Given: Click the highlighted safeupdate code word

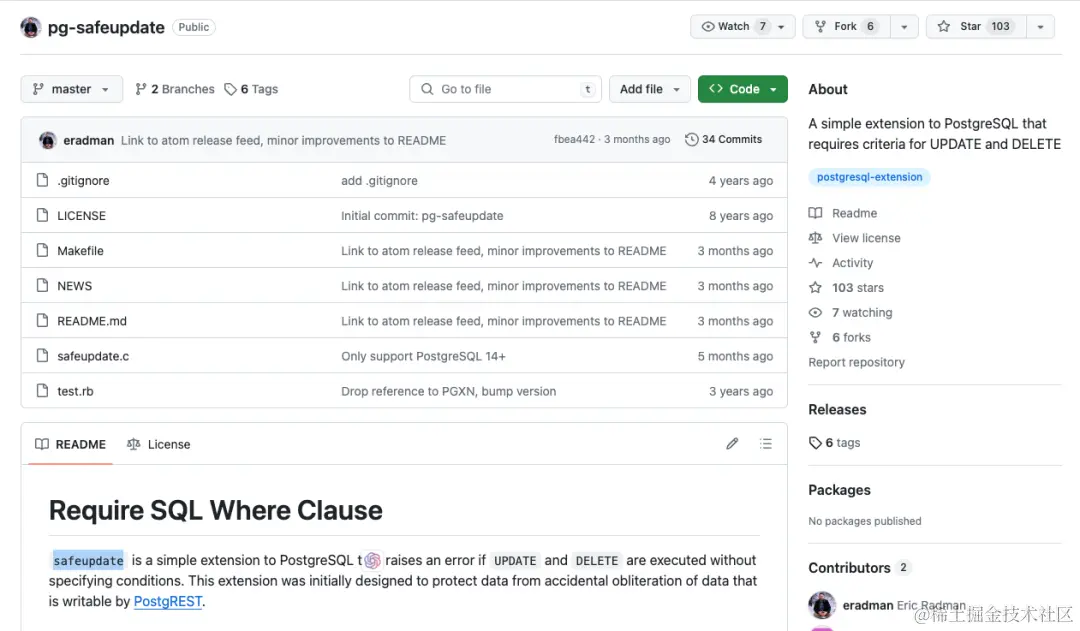Looking at the screenshot, I should click(x=88, y=560).
